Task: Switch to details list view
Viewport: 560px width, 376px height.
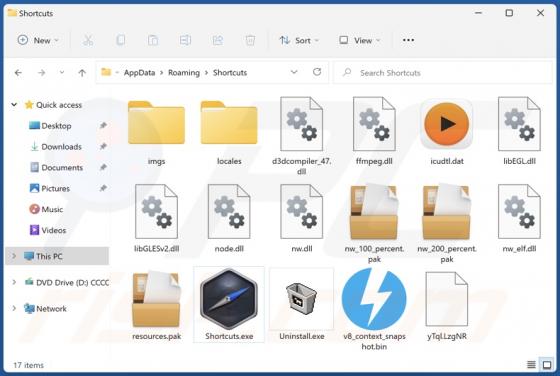Action: tap(531, 365)
